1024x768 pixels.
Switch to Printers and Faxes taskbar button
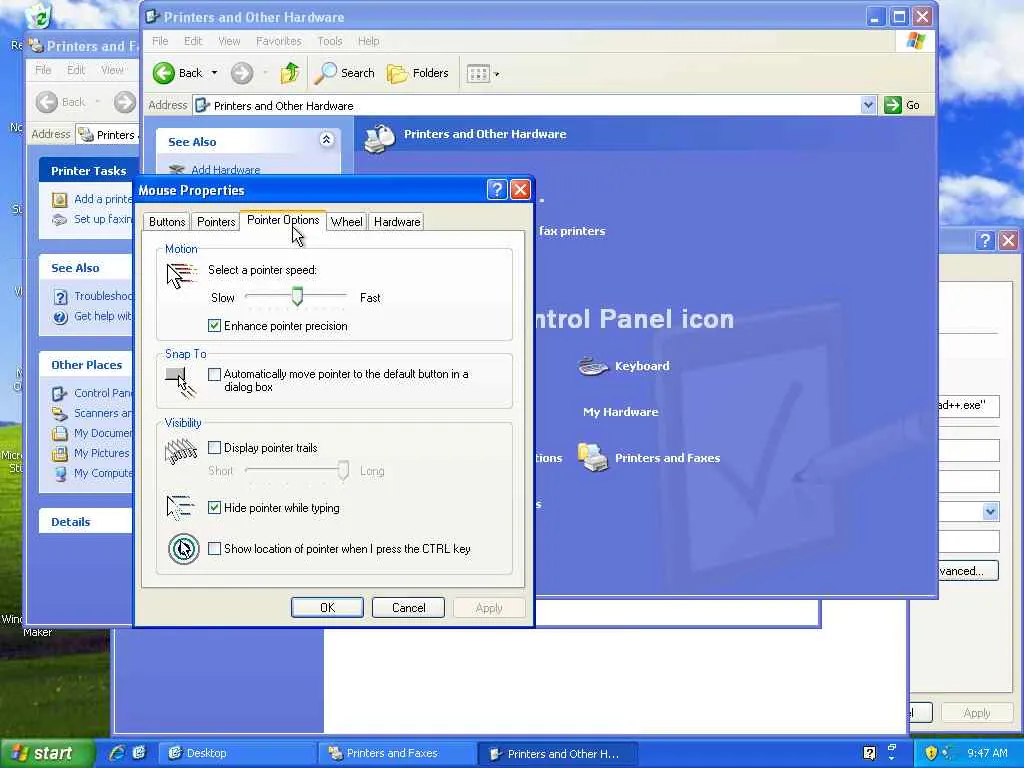(397, 753)
